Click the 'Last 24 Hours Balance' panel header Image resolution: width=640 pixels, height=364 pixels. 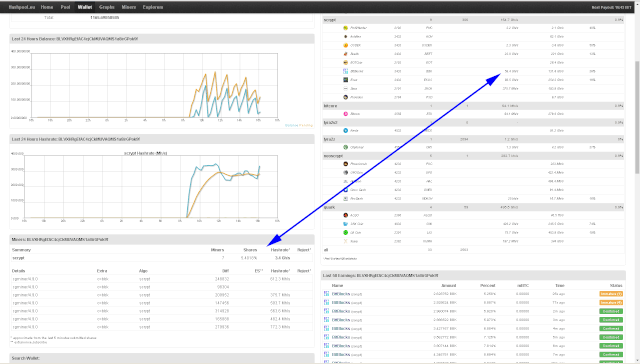pyautogui.click(x=162, y=39)
